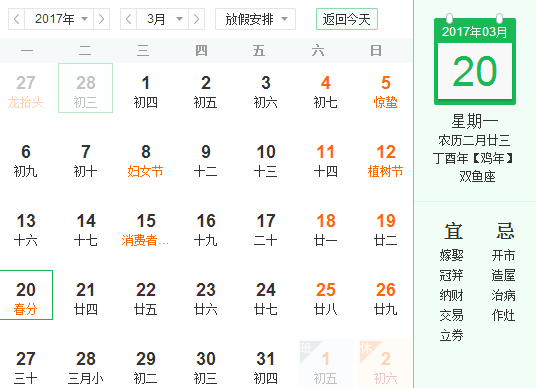
Task: Click 交易 under 宜 list
Action: pyautogui.click(x=452, y=315)
